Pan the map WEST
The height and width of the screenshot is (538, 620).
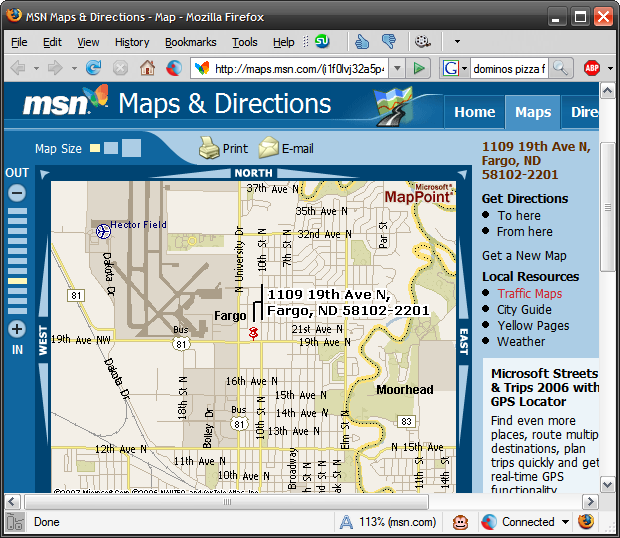coord(43,340)
